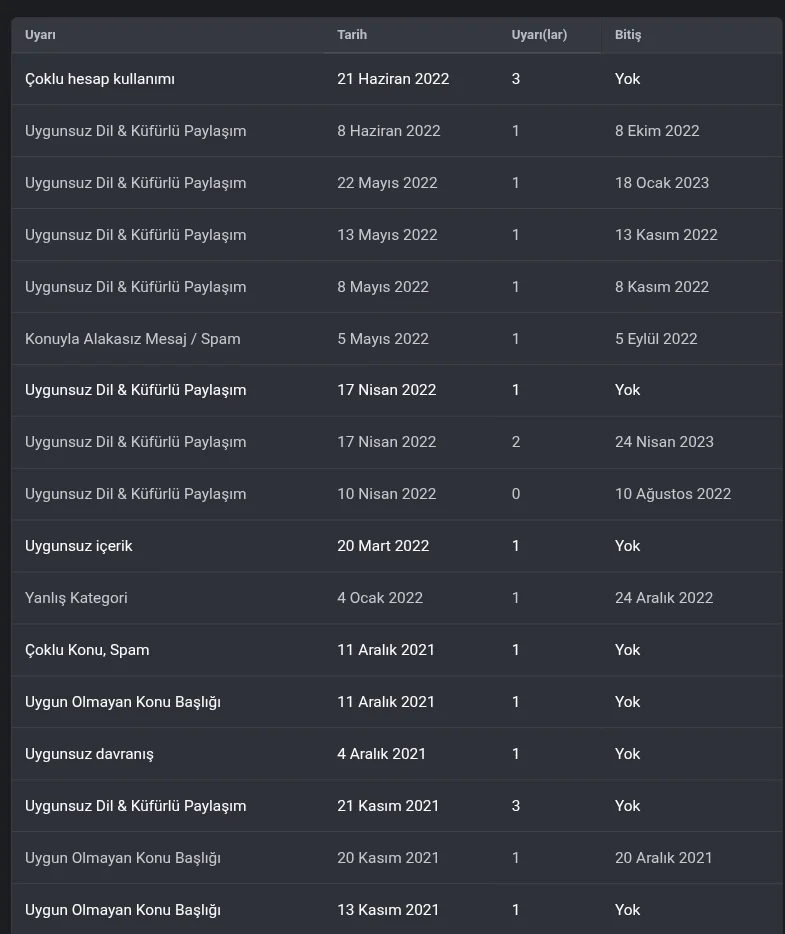The height and width of the screenshot is (934, 785).
Task: Click the Uyarı(lar) column header
Action: point(539,35)
